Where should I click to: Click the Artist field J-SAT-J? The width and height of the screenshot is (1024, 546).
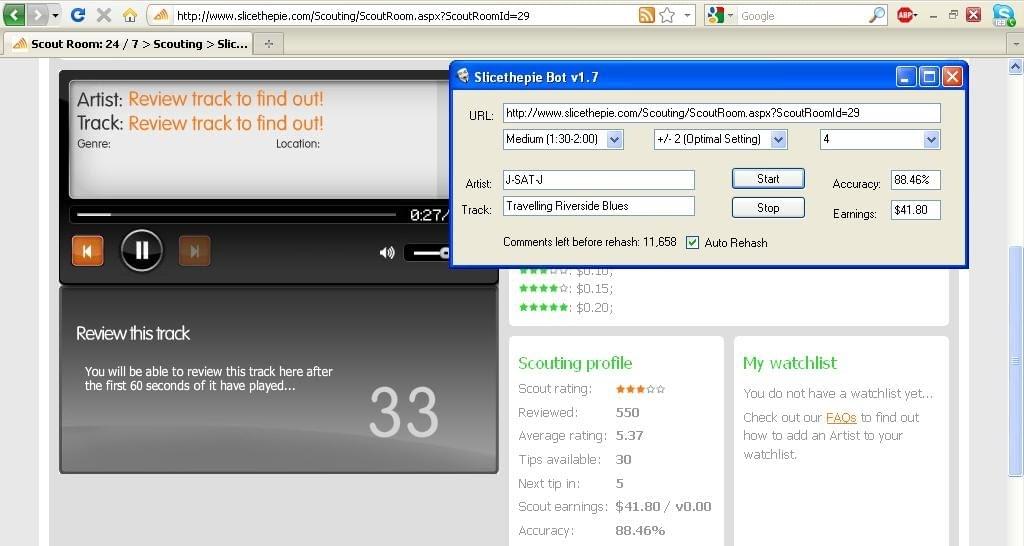tap(599, 180)
